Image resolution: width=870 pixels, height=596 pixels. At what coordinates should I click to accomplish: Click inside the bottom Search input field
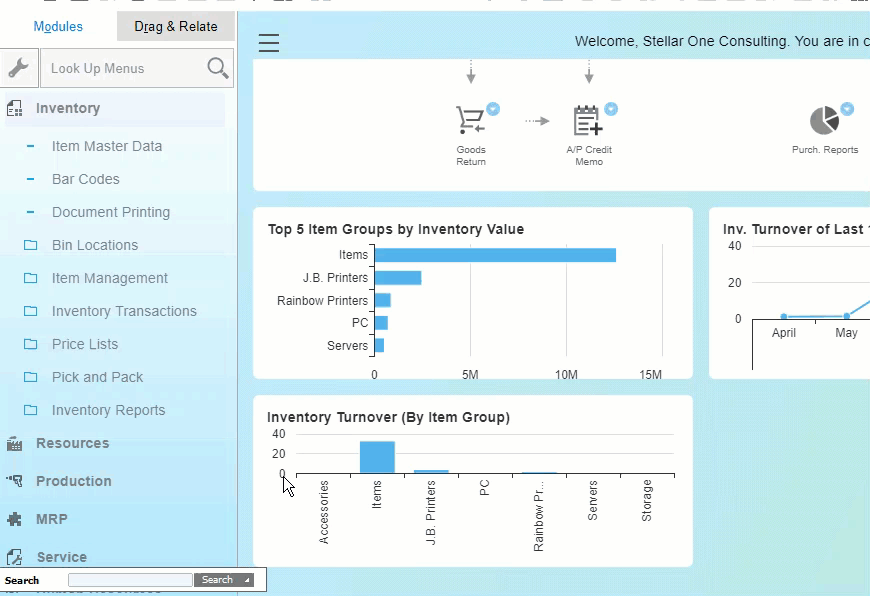[130, 580]
